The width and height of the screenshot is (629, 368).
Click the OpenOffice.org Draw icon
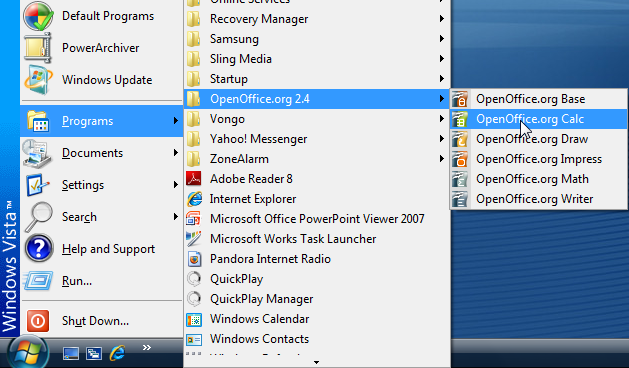[x=460, y=139]
